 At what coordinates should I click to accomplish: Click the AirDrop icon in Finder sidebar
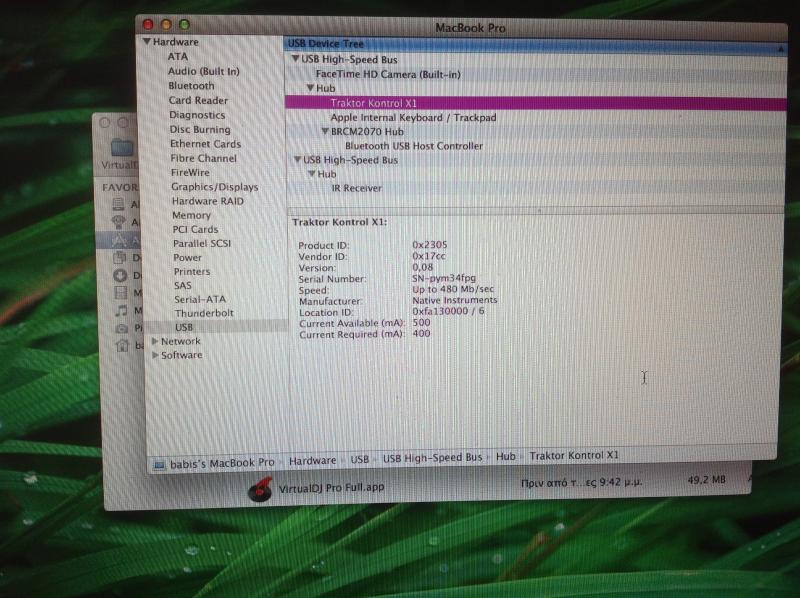coord(118,222)
